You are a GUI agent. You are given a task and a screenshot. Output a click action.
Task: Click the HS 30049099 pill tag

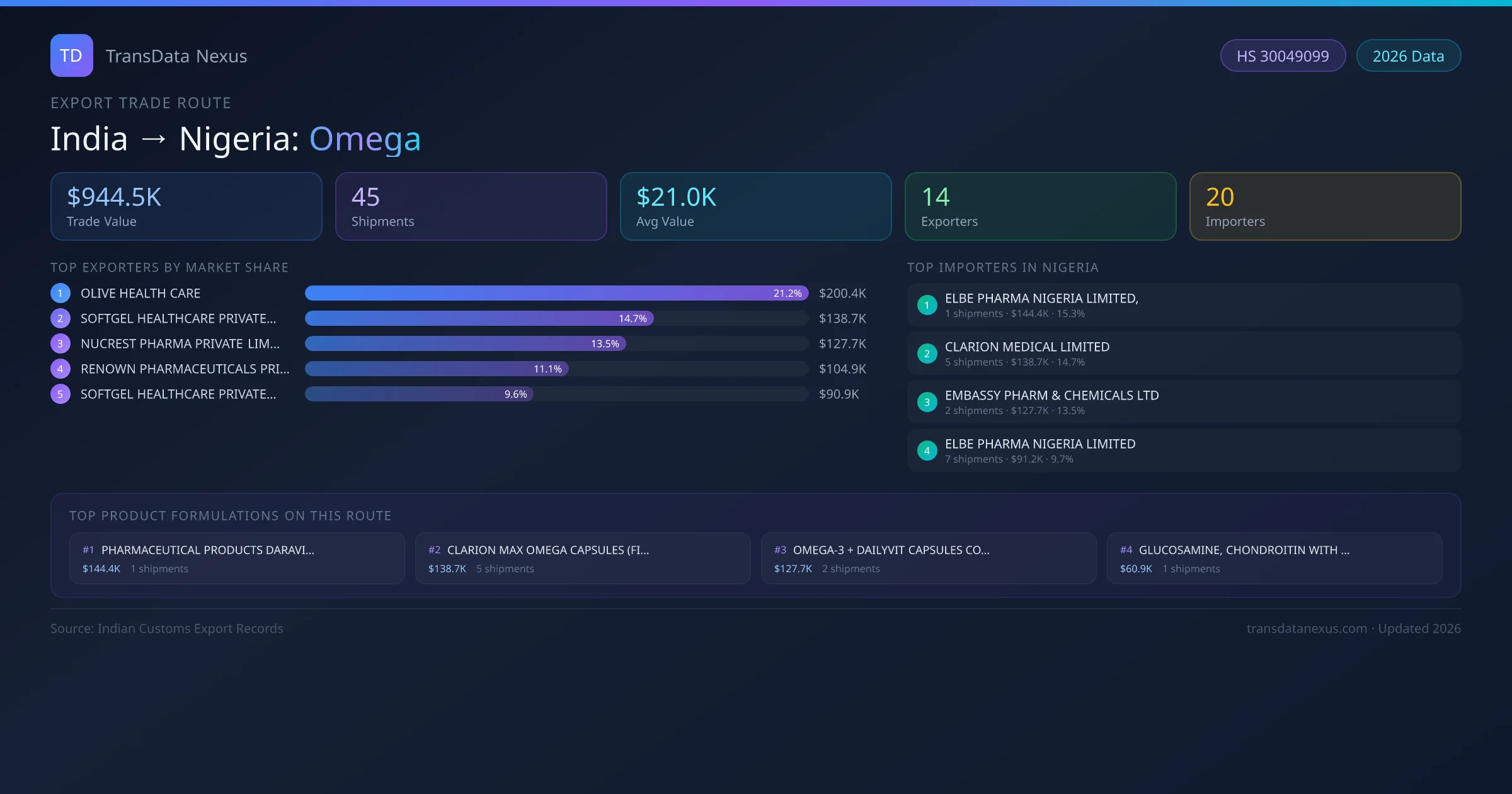point(1283,56)
